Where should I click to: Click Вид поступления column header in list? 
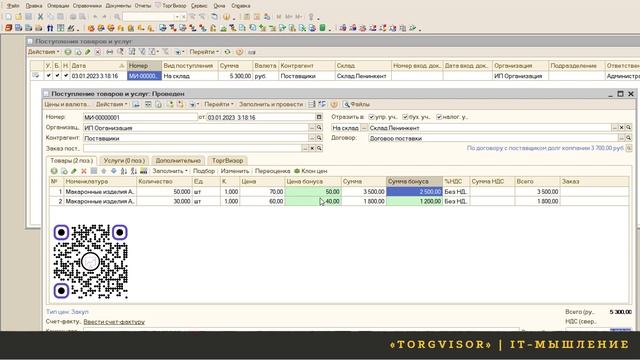point(189,65)
